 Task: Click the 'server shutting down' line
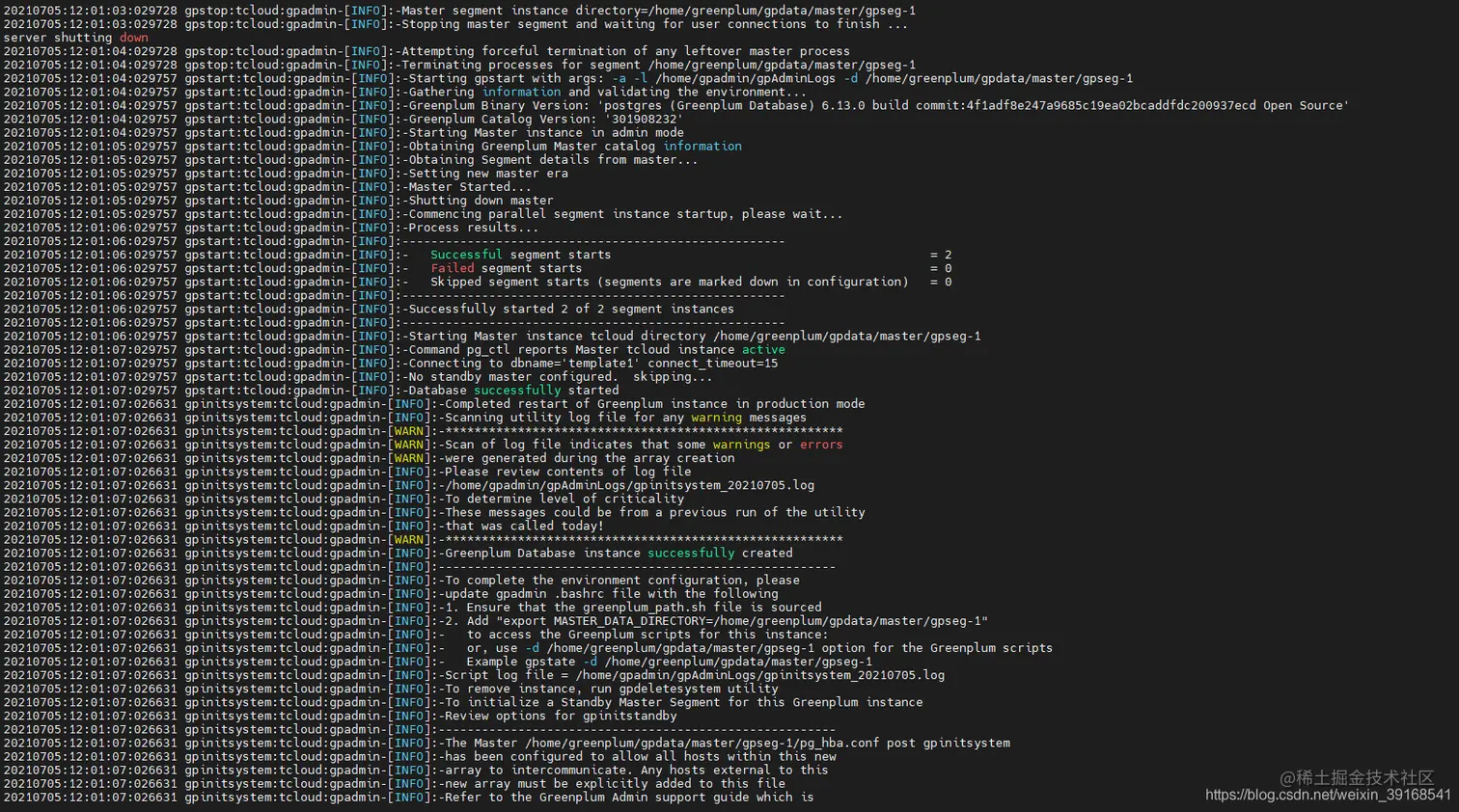click(x=76, y=38)
